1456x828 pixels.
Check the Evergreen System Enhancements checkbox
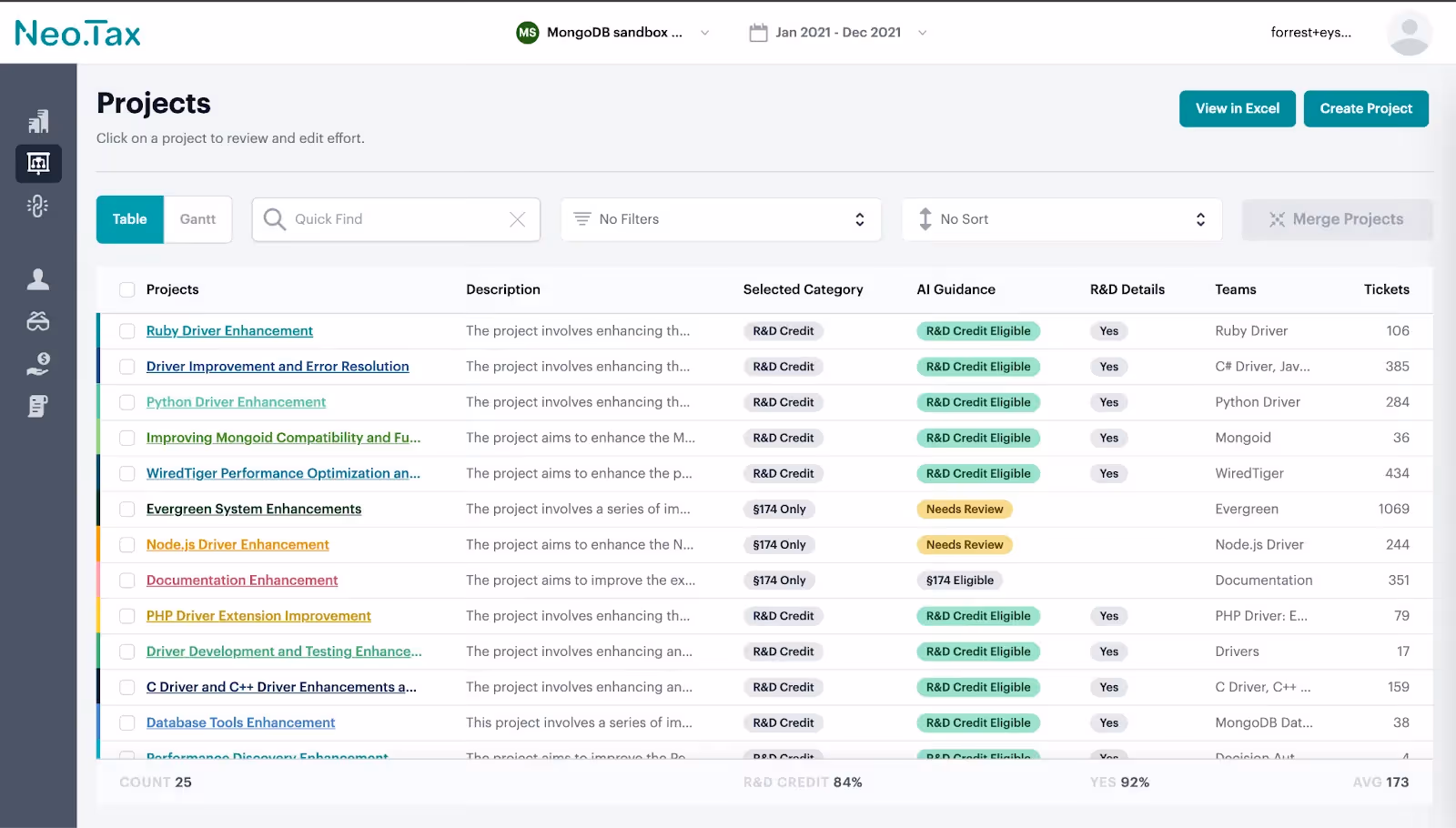(x=127, y=510)
